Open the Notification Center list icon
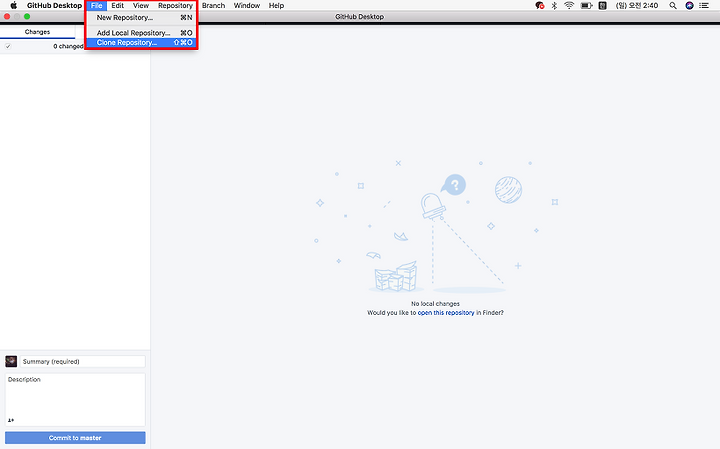Image resolution: width=720 pixels, height=449 pixels. (x=704, y=6)
